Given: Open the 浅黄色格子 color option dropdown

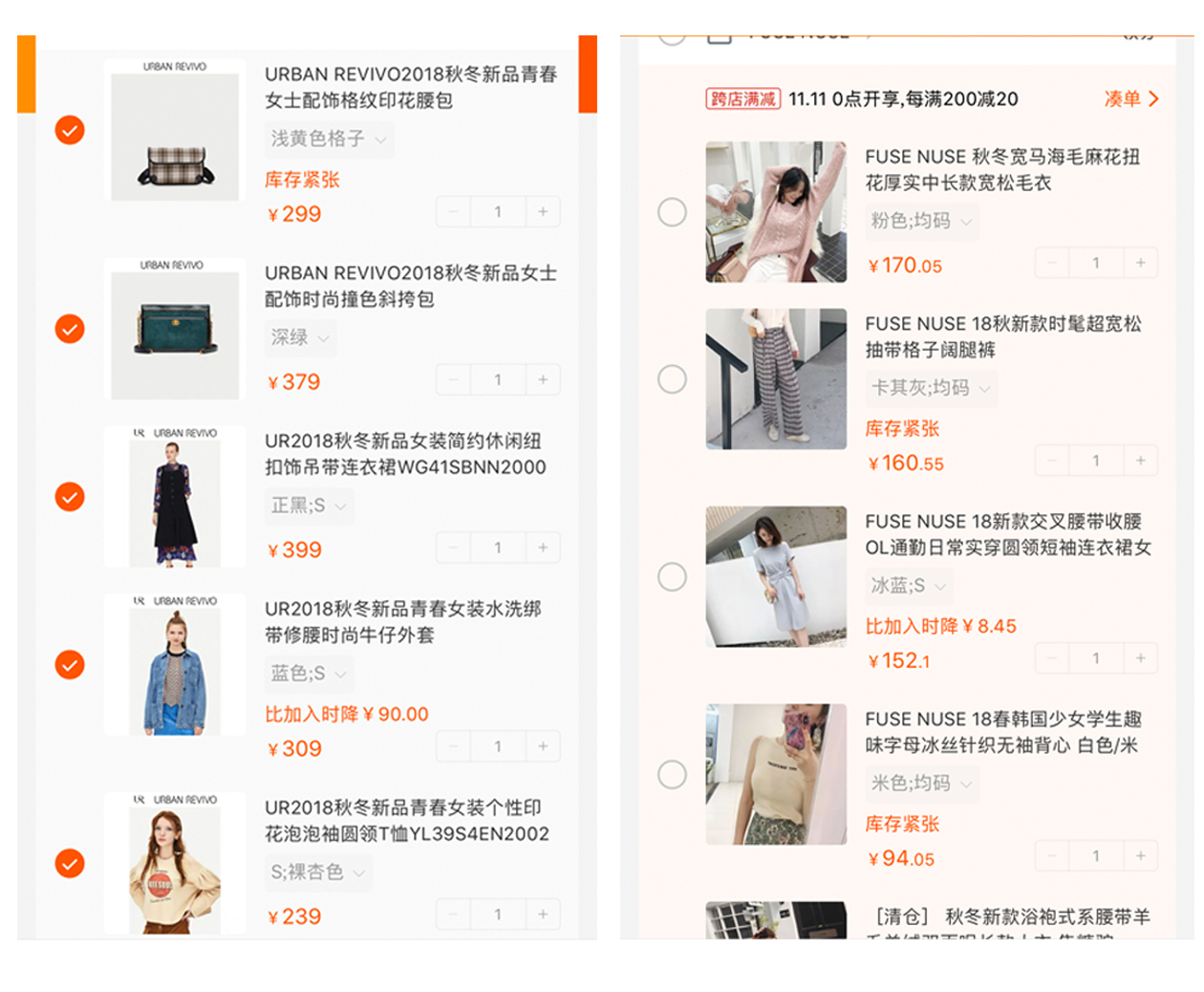Looking at the screenshot, I should pos(328,140).
